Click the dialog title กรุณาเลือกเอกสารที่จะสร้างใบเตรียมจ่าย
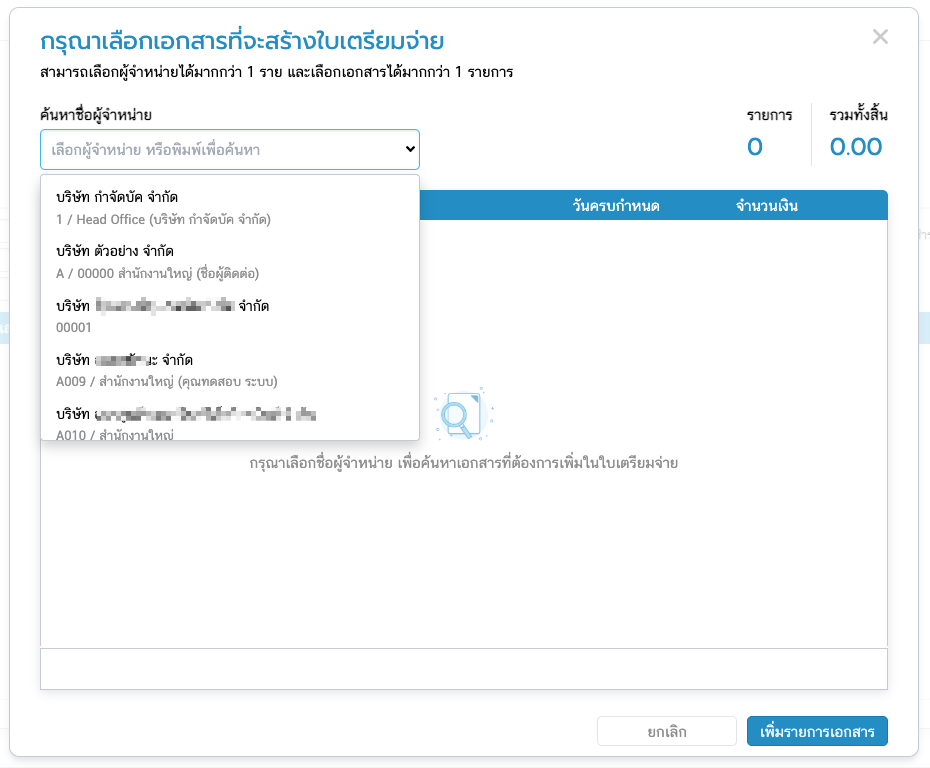Viewport: 930px width, 768px height. [x=242, y=41]
